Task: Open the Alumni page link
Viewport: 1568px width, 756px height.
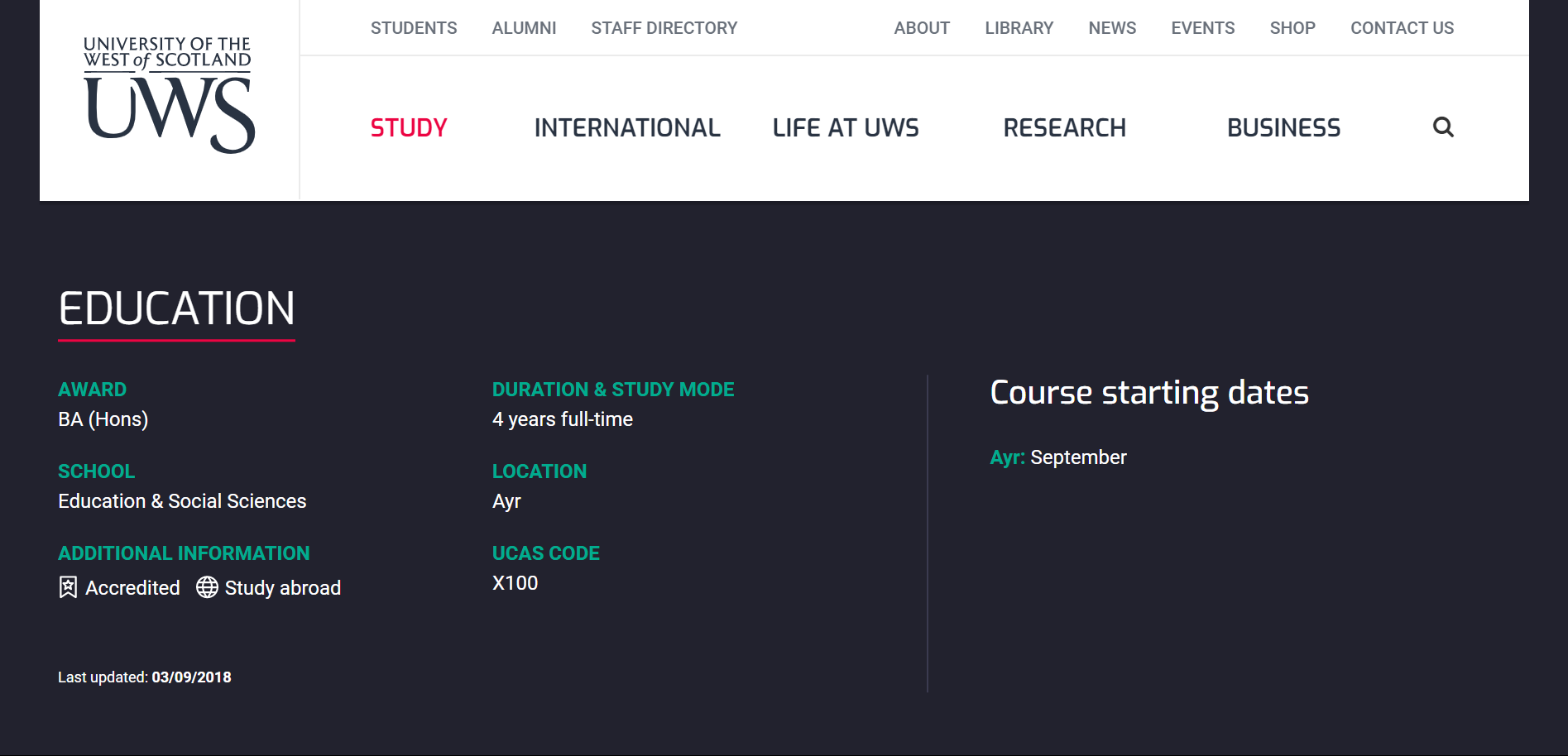Action: (x=524, y=28)
